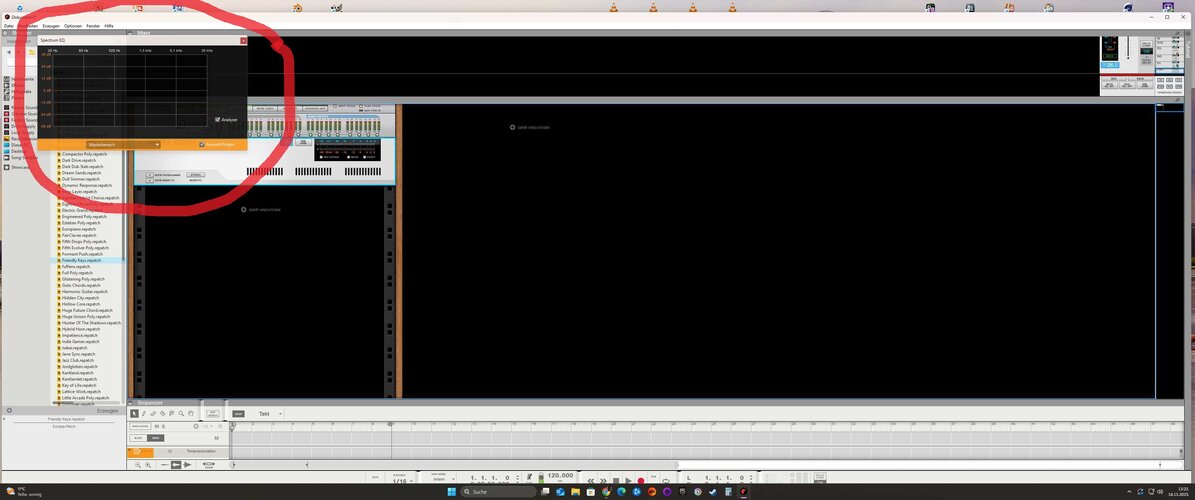
Task: Click Instrumente in browser sidebar
Action: pyautogui.click(x=20, y=79)
